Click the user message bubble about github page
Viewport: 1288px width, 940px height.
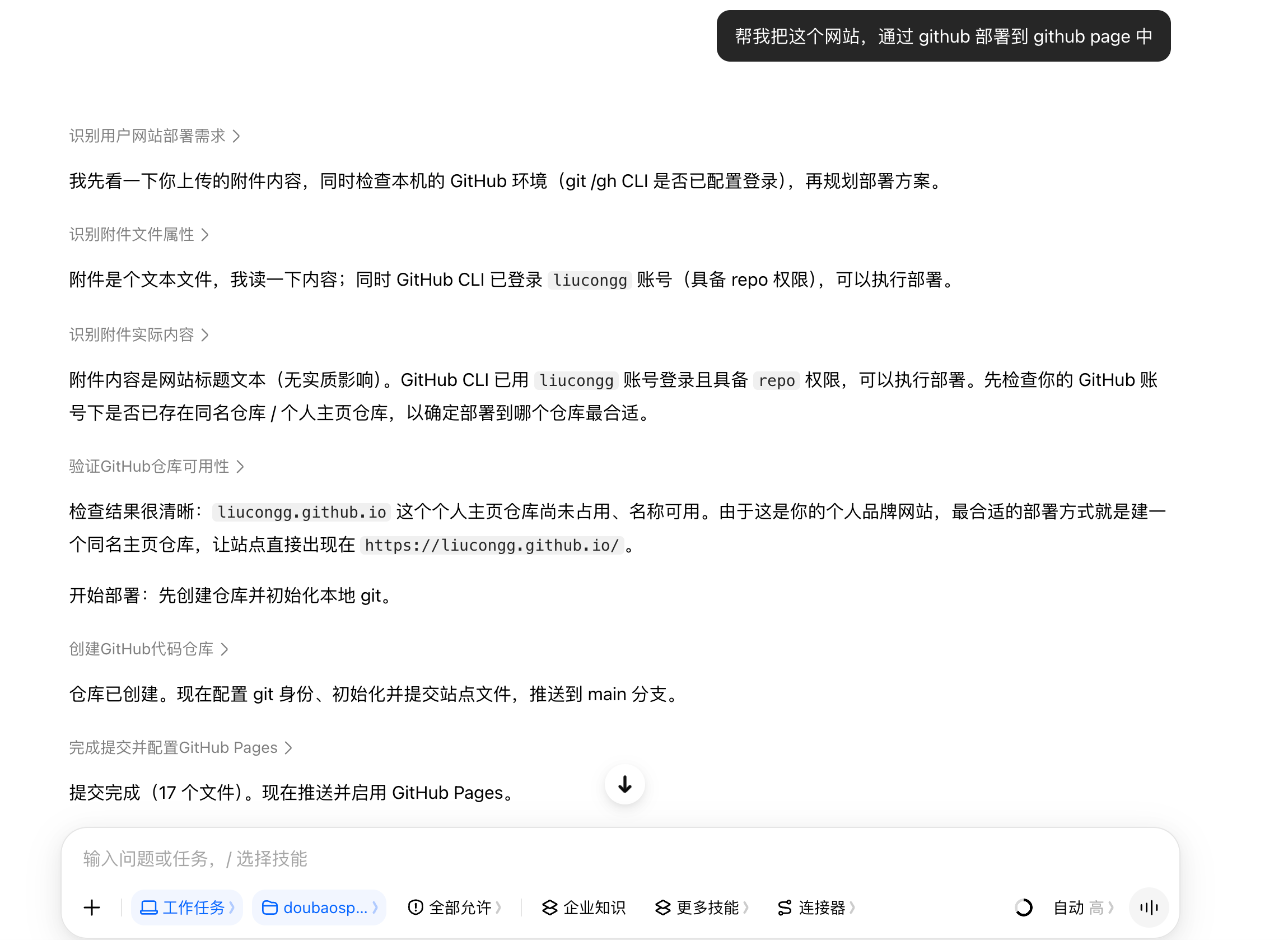(944, 36)
